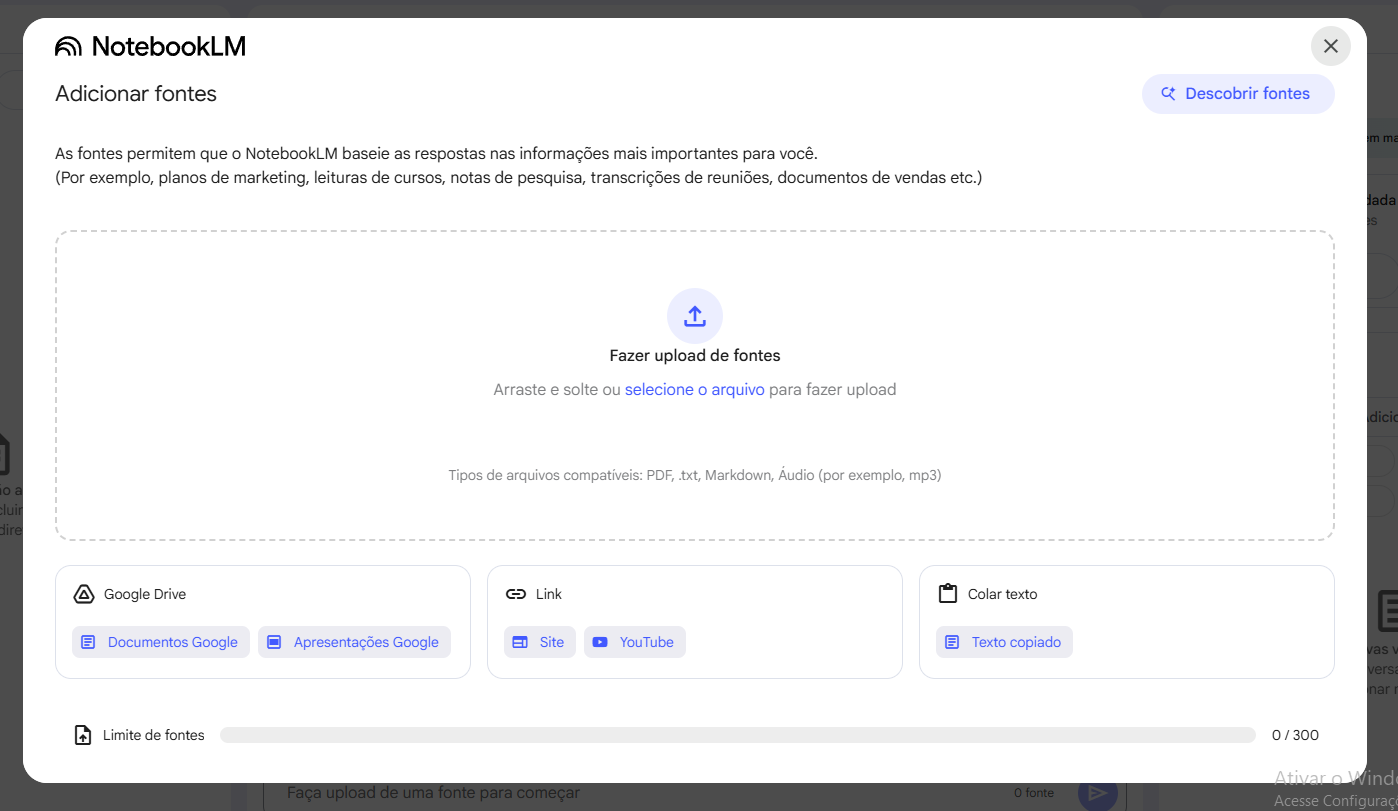Click the Limite de fontes file icon
This screenshot has height=811, width=1398.
(x=84, y=735)
